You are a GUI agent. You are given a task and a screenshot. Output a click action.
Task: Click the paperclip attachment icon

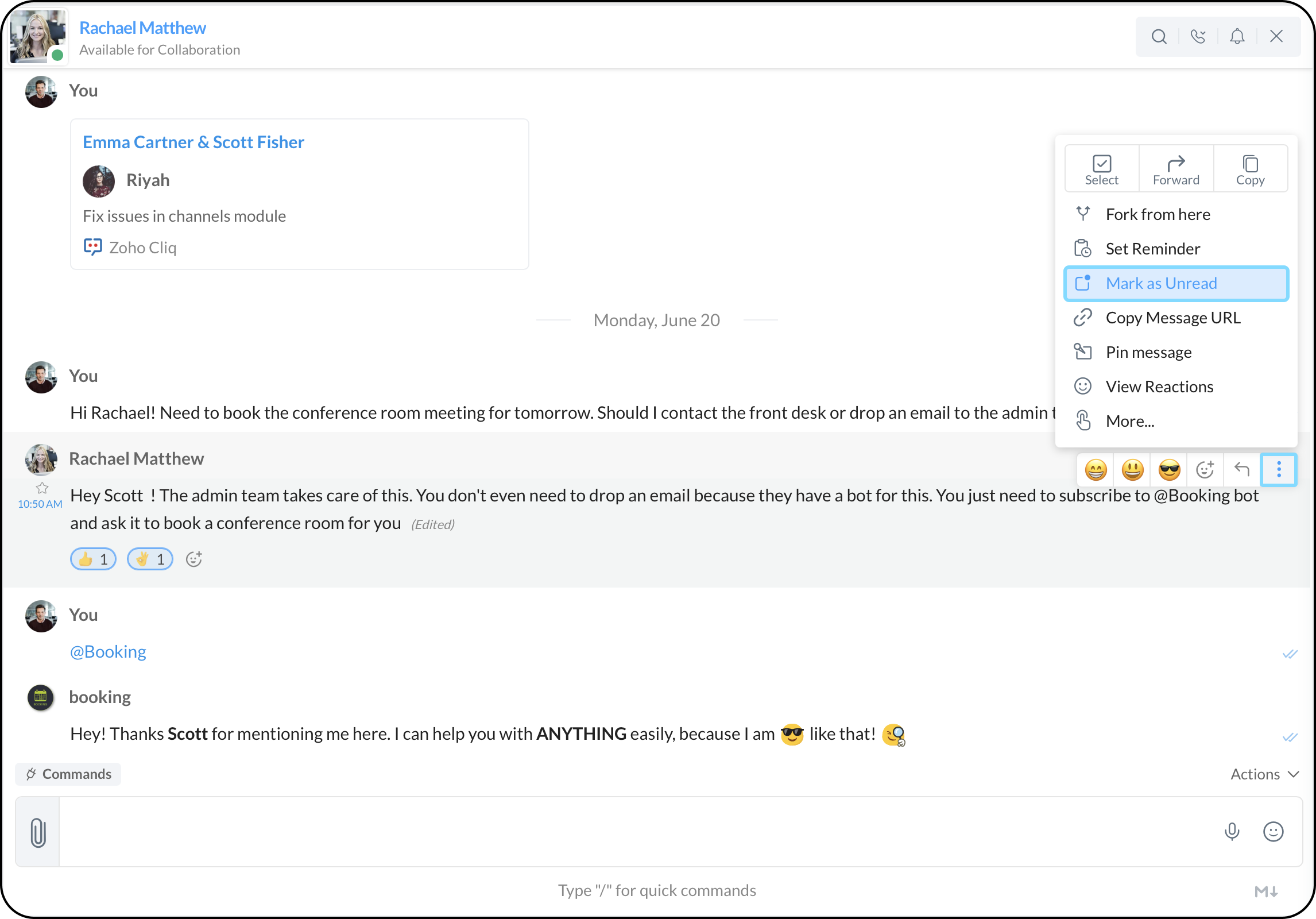(x=38, y=832)
